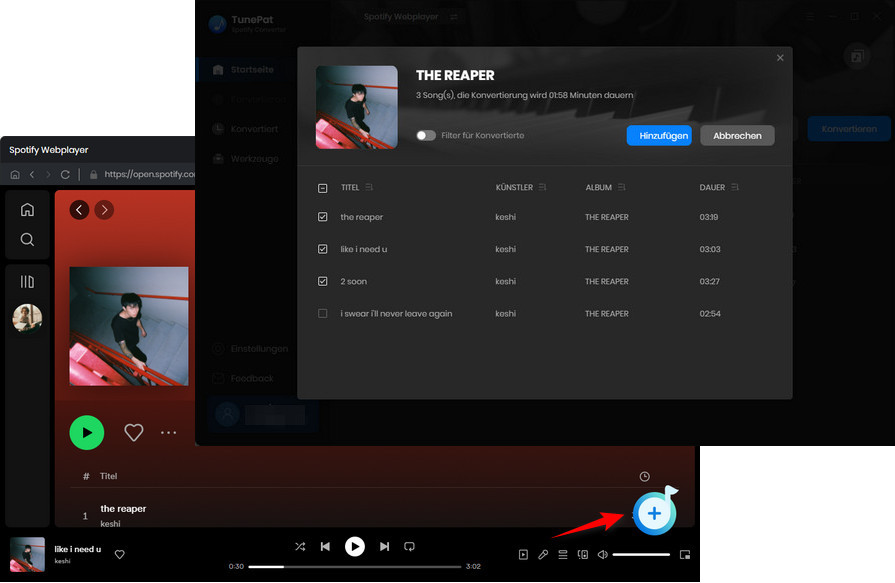
Task: Open the Now Playing view icon
Action: [523, 554]
